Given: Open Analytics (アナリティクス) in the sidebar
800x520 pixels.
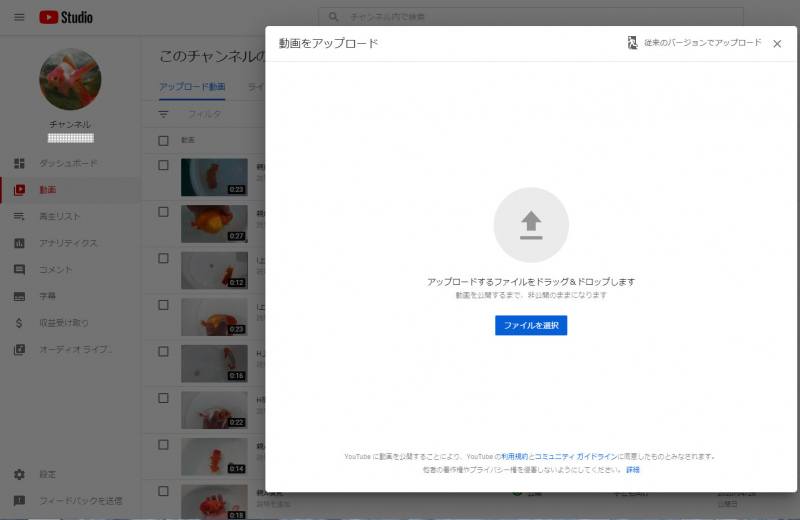Looking at the screenshot, I should click(x=68, y=243).
